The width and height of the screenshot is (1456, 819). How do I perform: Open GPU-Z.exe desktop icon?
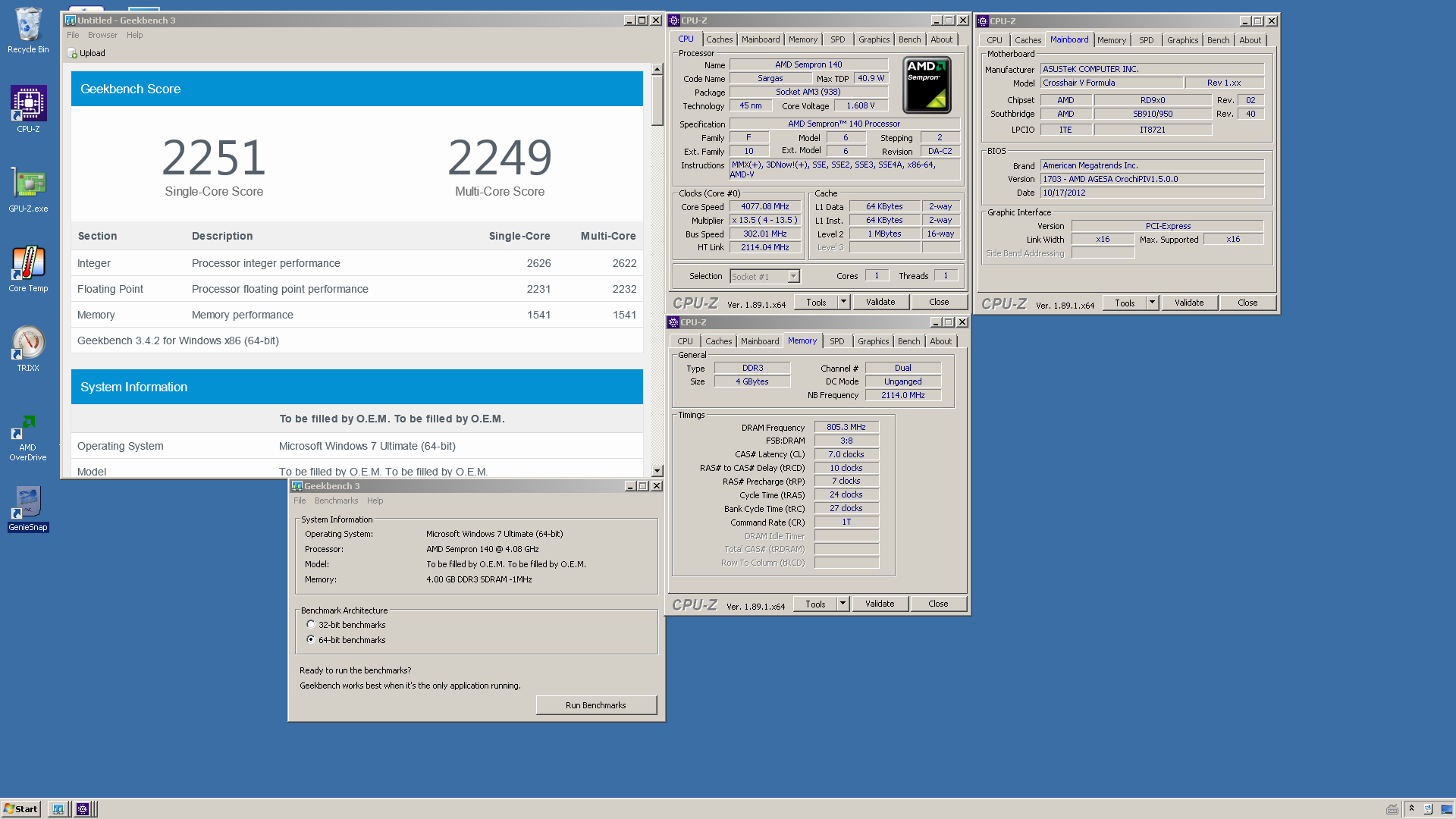pos(28,190)
